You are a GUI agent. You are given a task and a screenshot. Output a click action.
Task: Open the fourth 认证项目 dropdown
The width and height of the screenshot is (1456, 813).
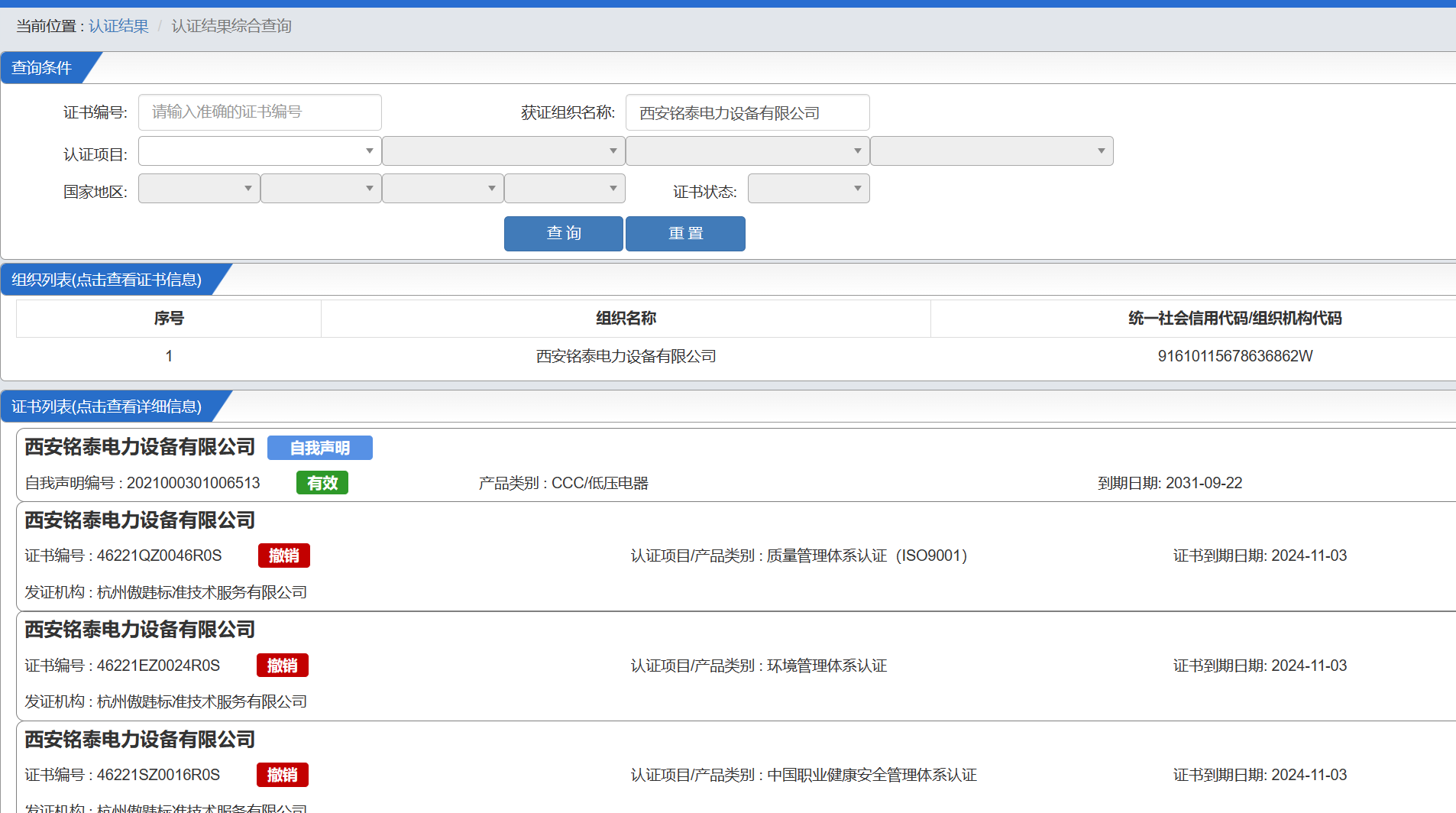click(x=992, y=151)
